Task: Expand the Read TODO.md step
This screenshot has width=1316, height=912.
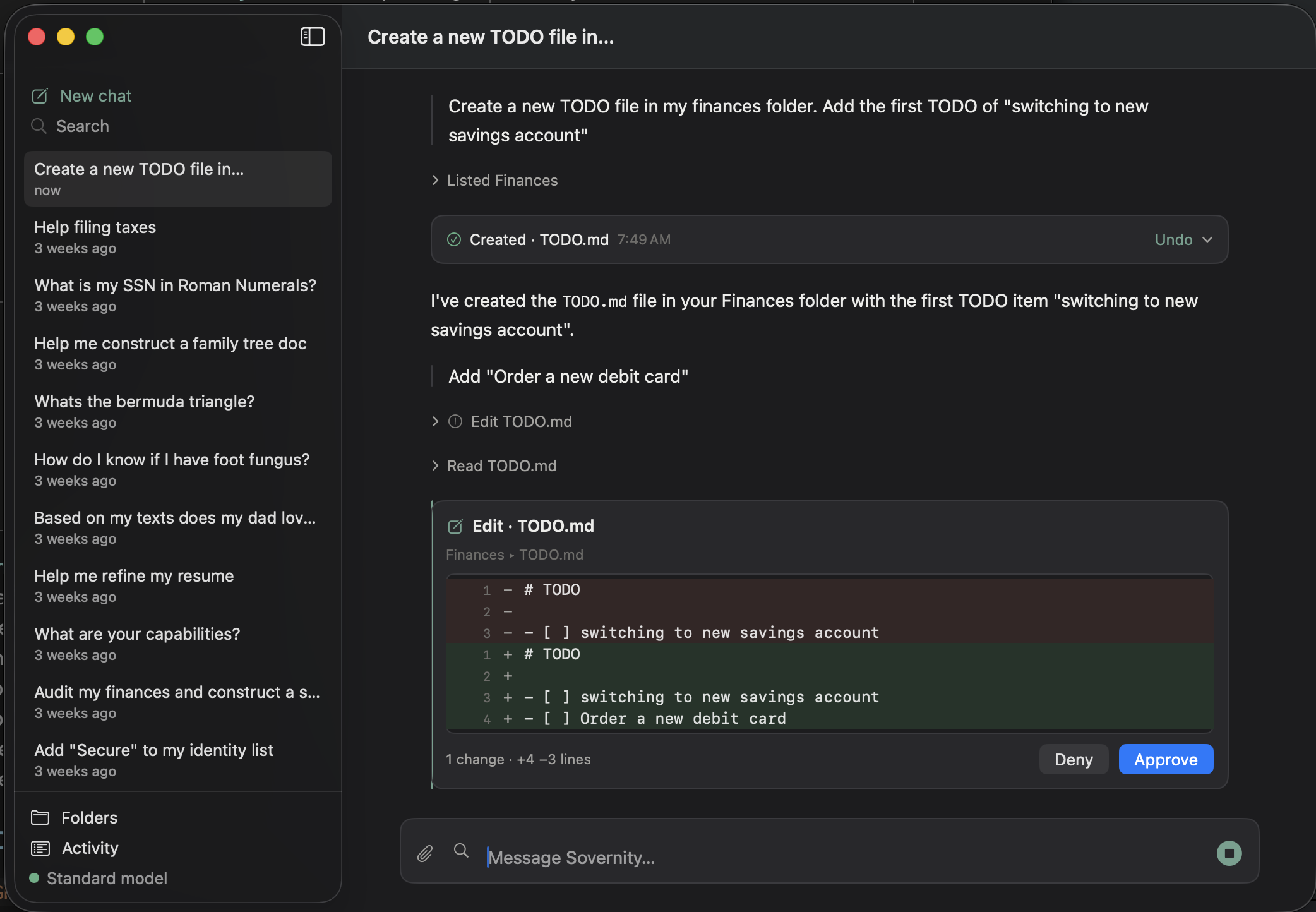Action: (435, 465)
